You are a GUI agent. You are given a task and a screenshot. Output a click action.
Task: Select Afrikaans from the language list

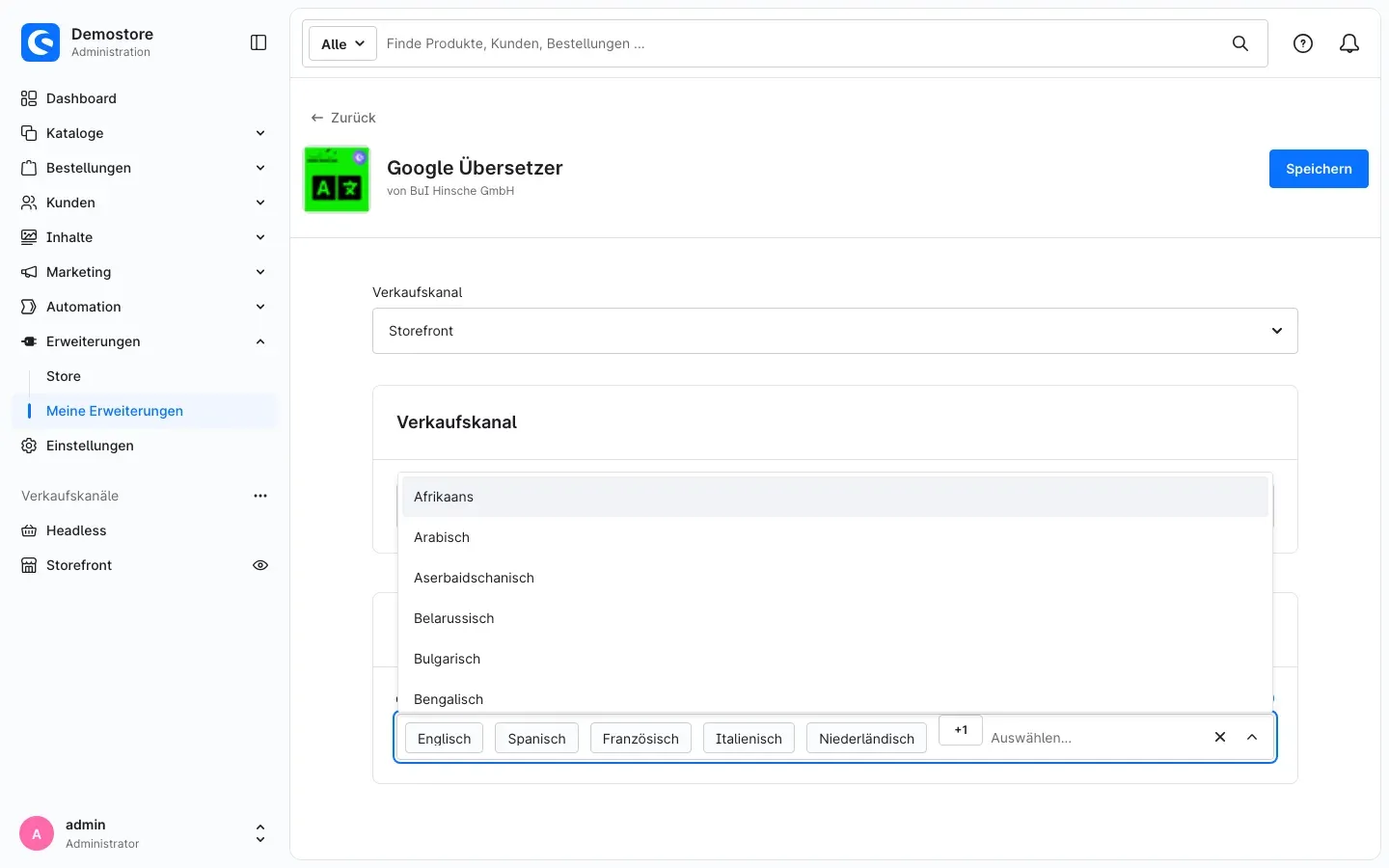[x=835, y=497]
